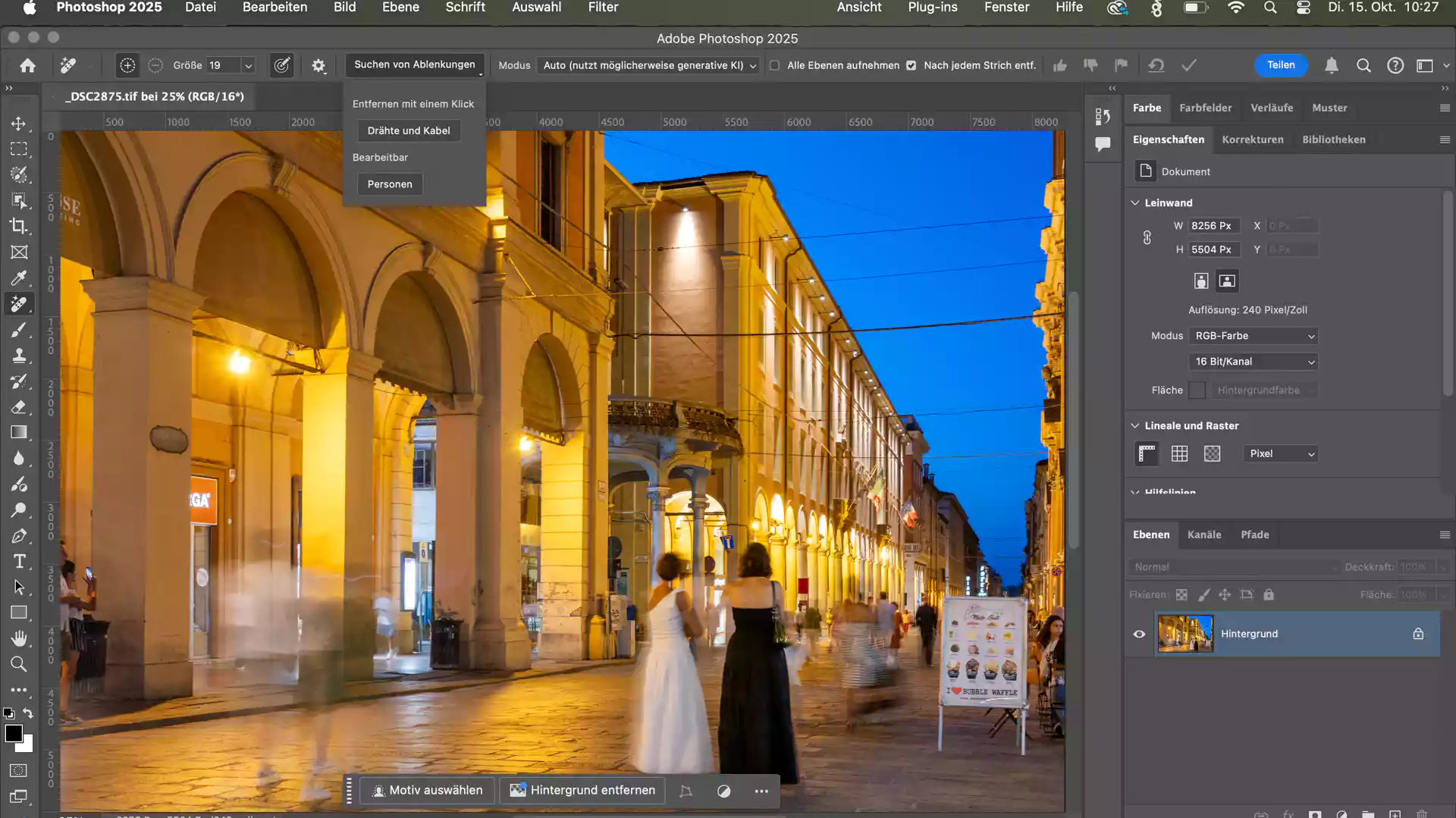Select the Path Selection tool

point(19,588)
